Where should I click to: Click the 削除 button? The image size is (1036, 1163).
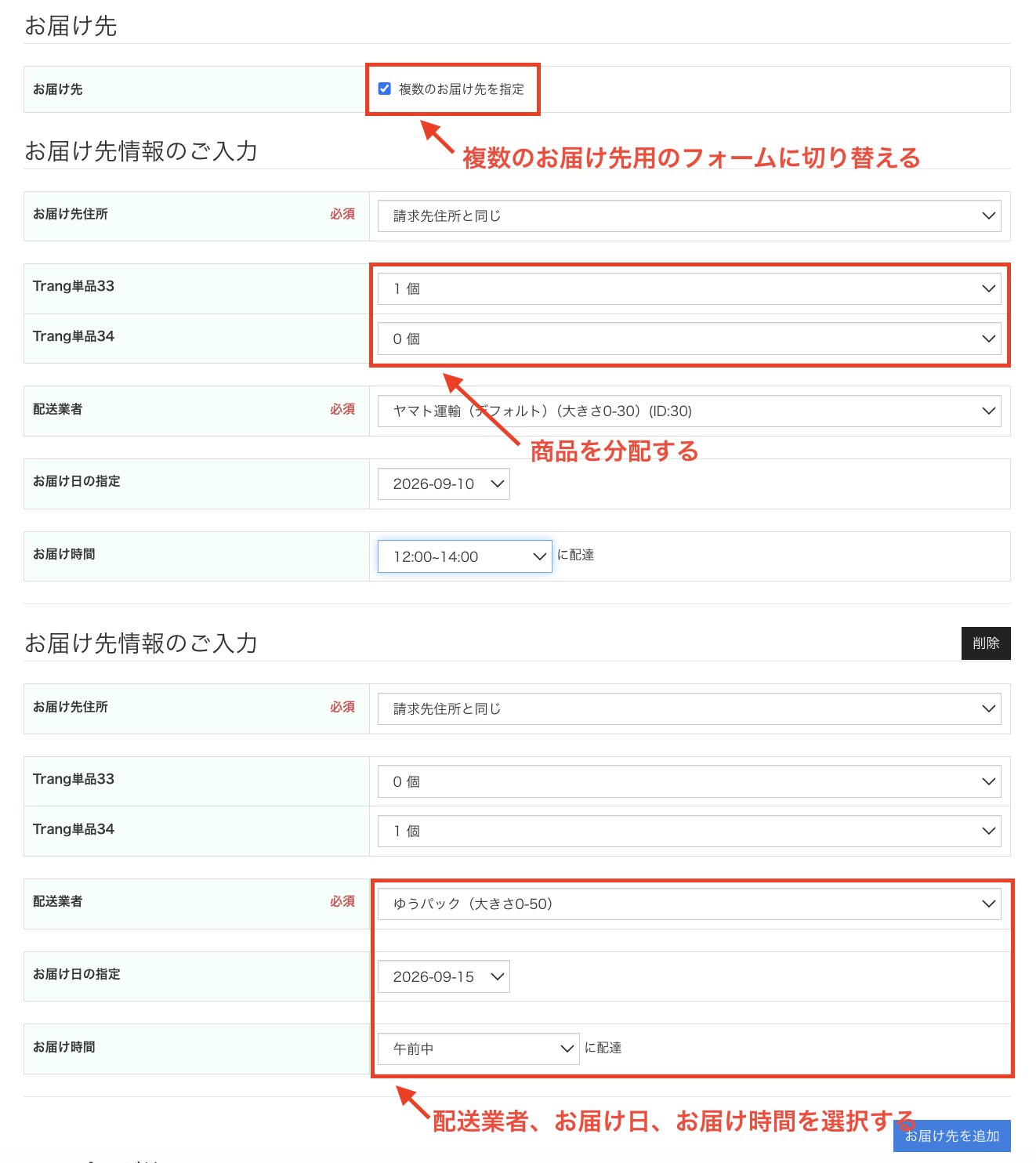(986, 643)
